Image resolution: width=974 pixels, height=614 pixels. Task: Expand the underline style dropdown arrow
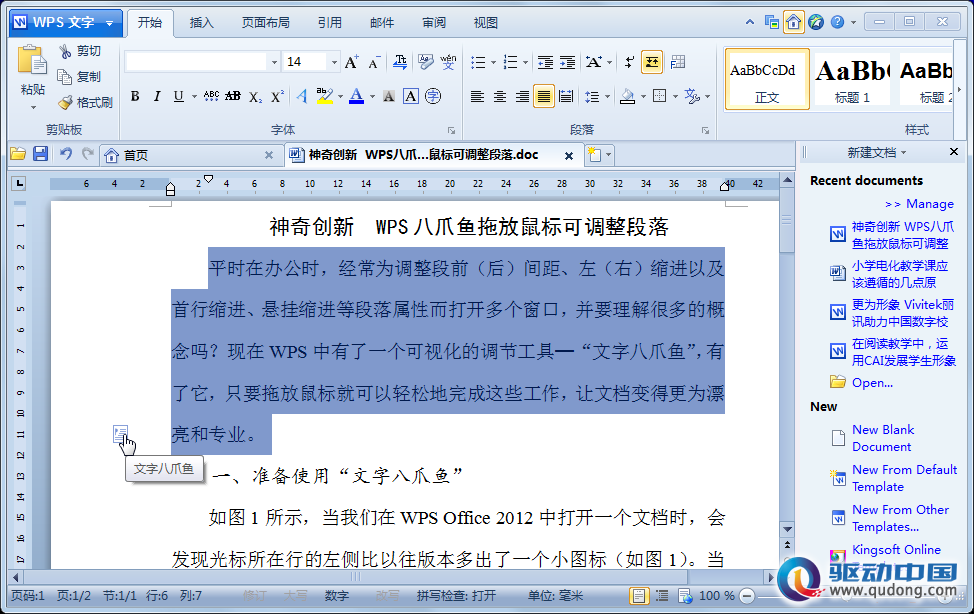tap(194, 96)
